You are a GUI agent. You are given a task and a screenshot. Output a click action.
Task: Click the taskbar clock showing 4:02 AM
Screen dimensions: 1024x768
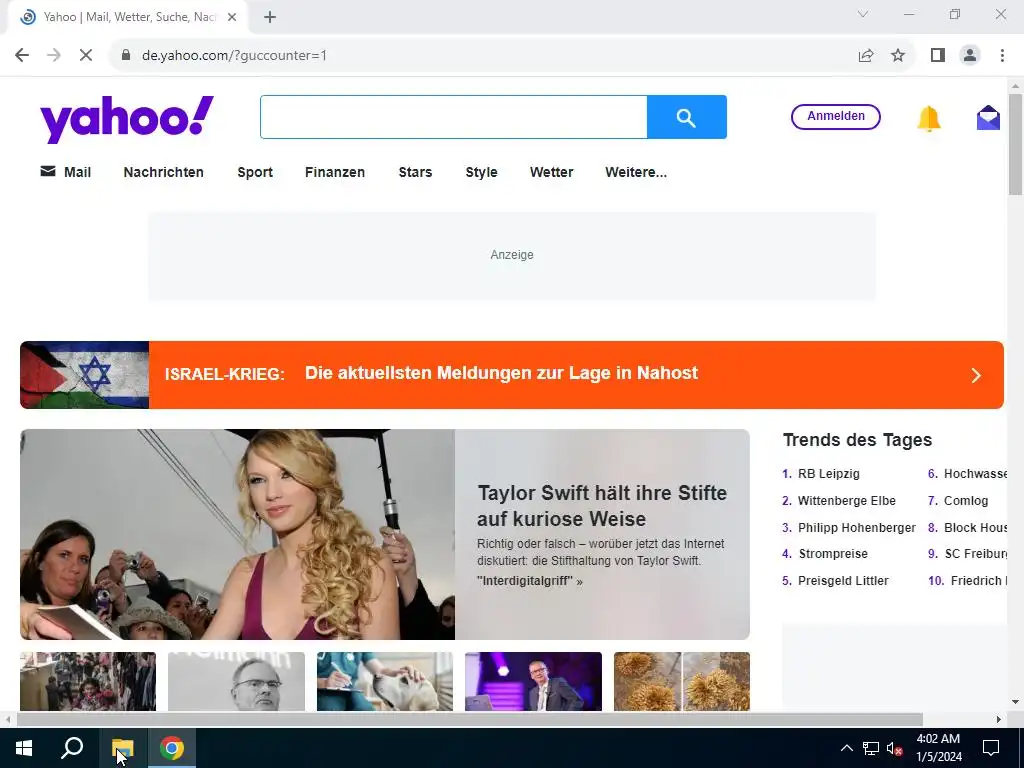tap(938, 748)
